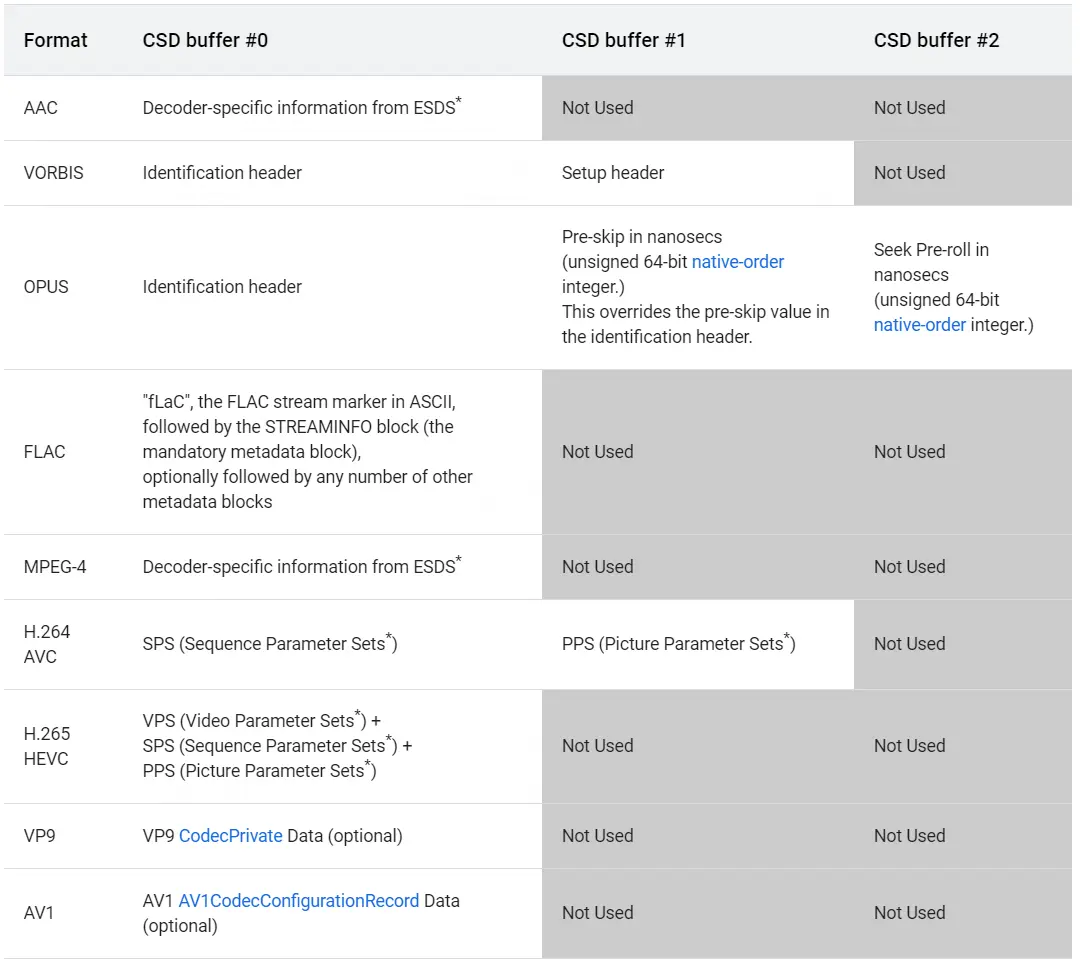
Task: Select the FLAC format cell
Action: click(x=45, y=452)
